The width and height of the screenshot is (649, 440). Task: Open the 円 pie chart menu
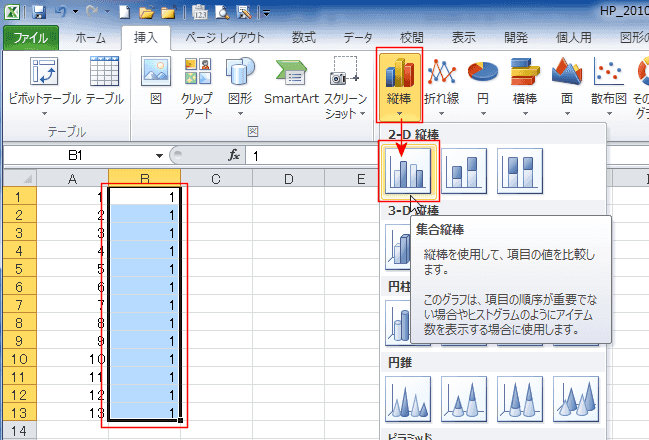pos(483,87)
